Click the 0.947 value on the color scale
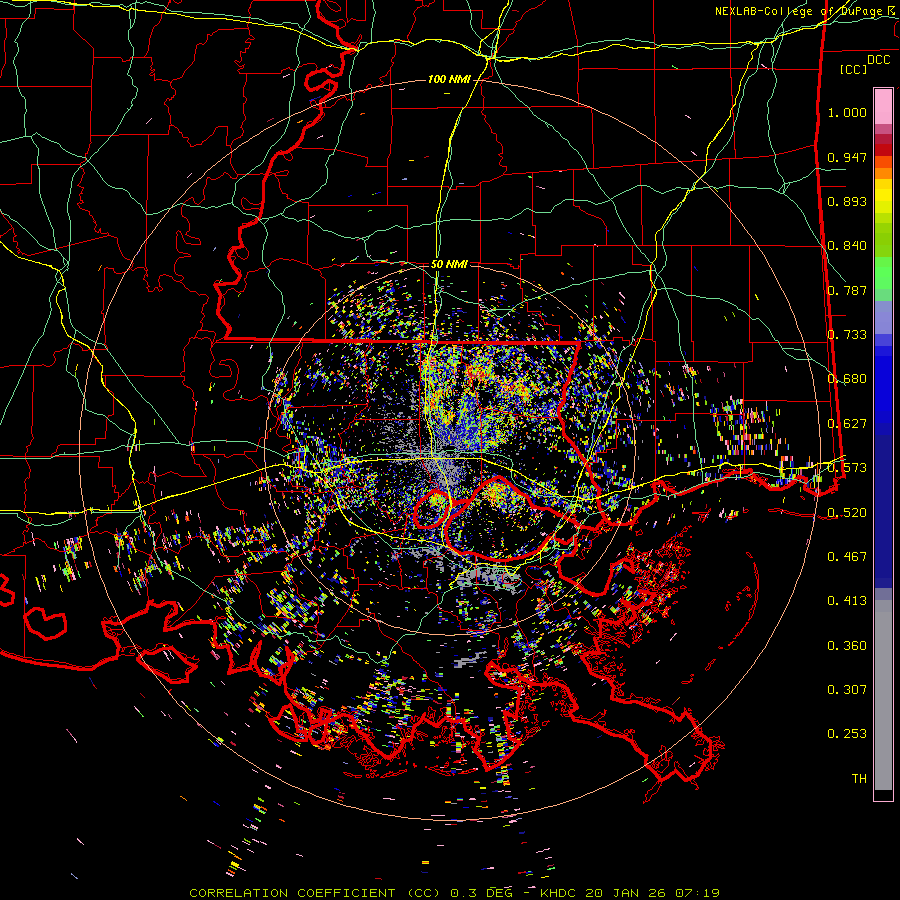The image size is (900, 900). coord(847,157)
